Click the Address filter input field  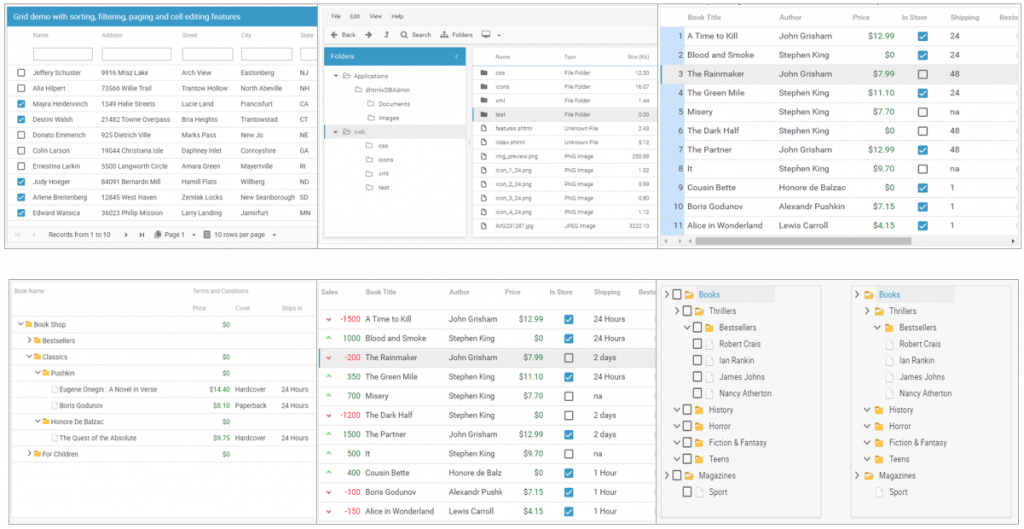pyautogui.click(x=136, y=54)
